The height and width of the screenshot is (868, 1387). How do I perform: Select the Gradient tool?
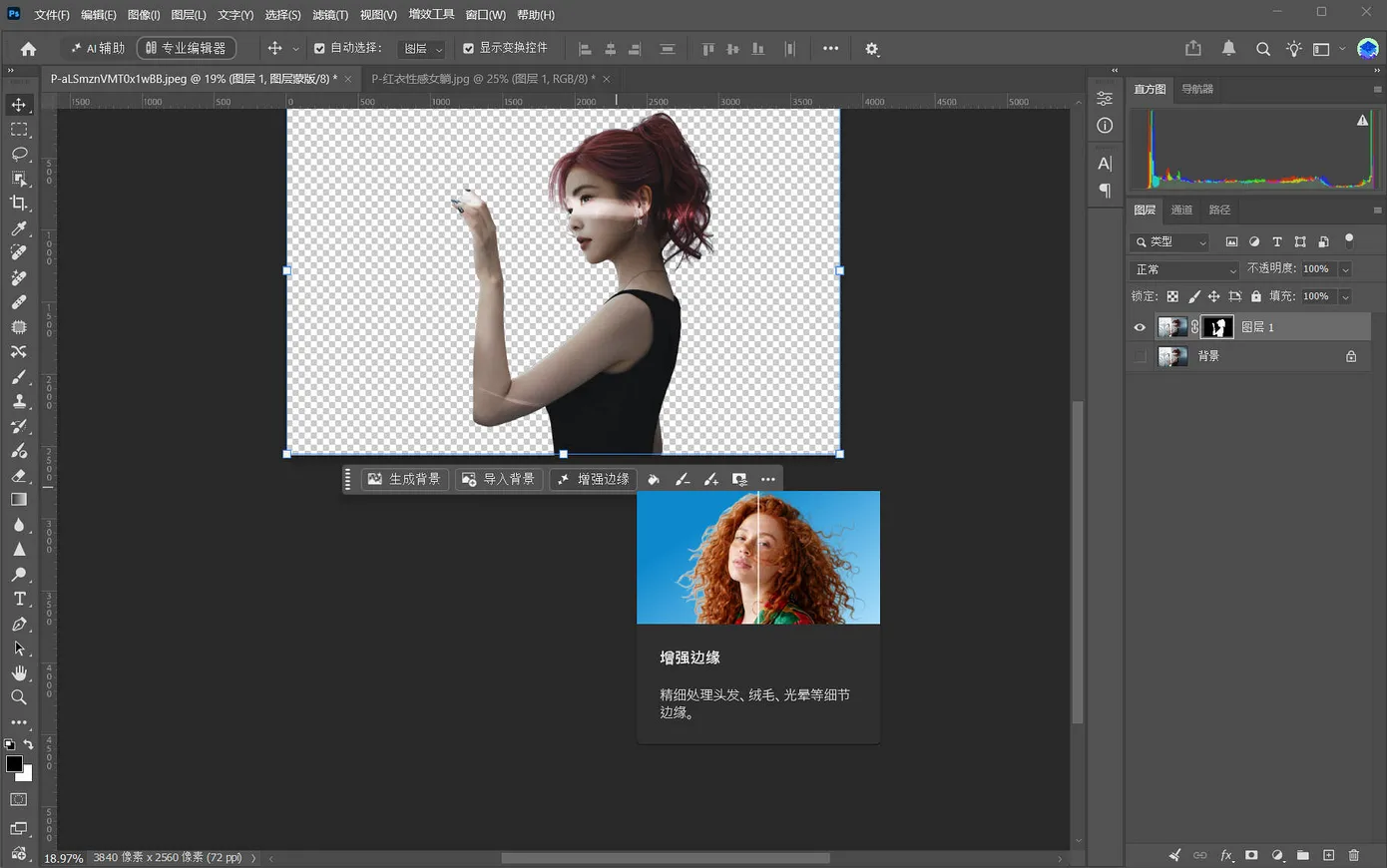(19, 500)
